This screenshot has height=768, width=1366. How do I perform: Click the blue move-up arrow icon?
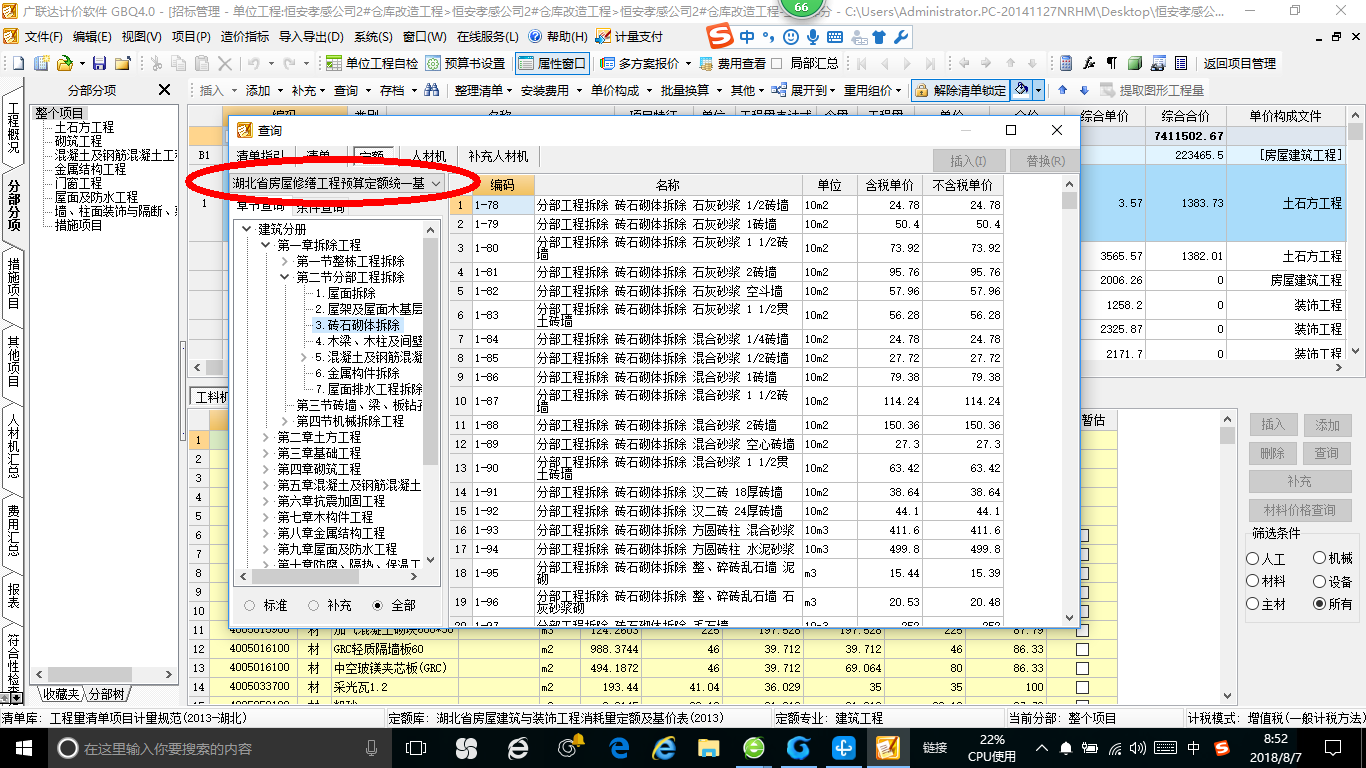click(x=1062, y=90)
